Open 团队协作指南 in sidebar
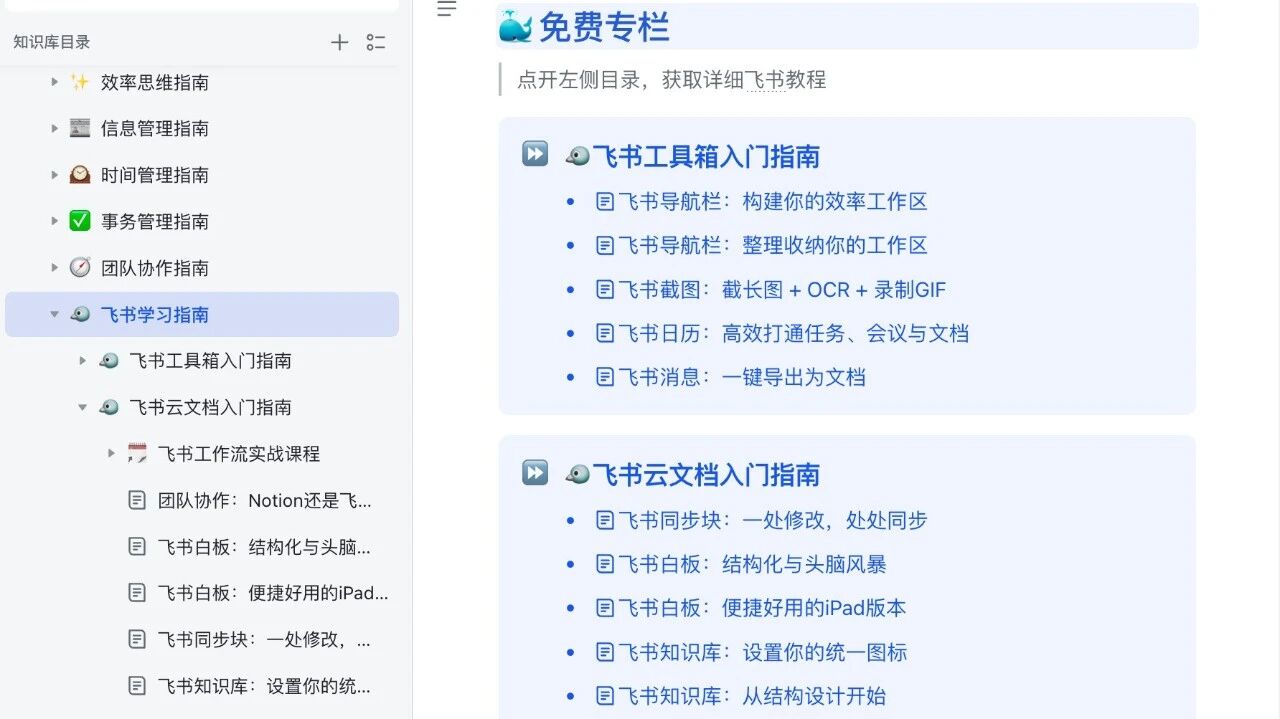1280x719 pixels. click(155, 268)
